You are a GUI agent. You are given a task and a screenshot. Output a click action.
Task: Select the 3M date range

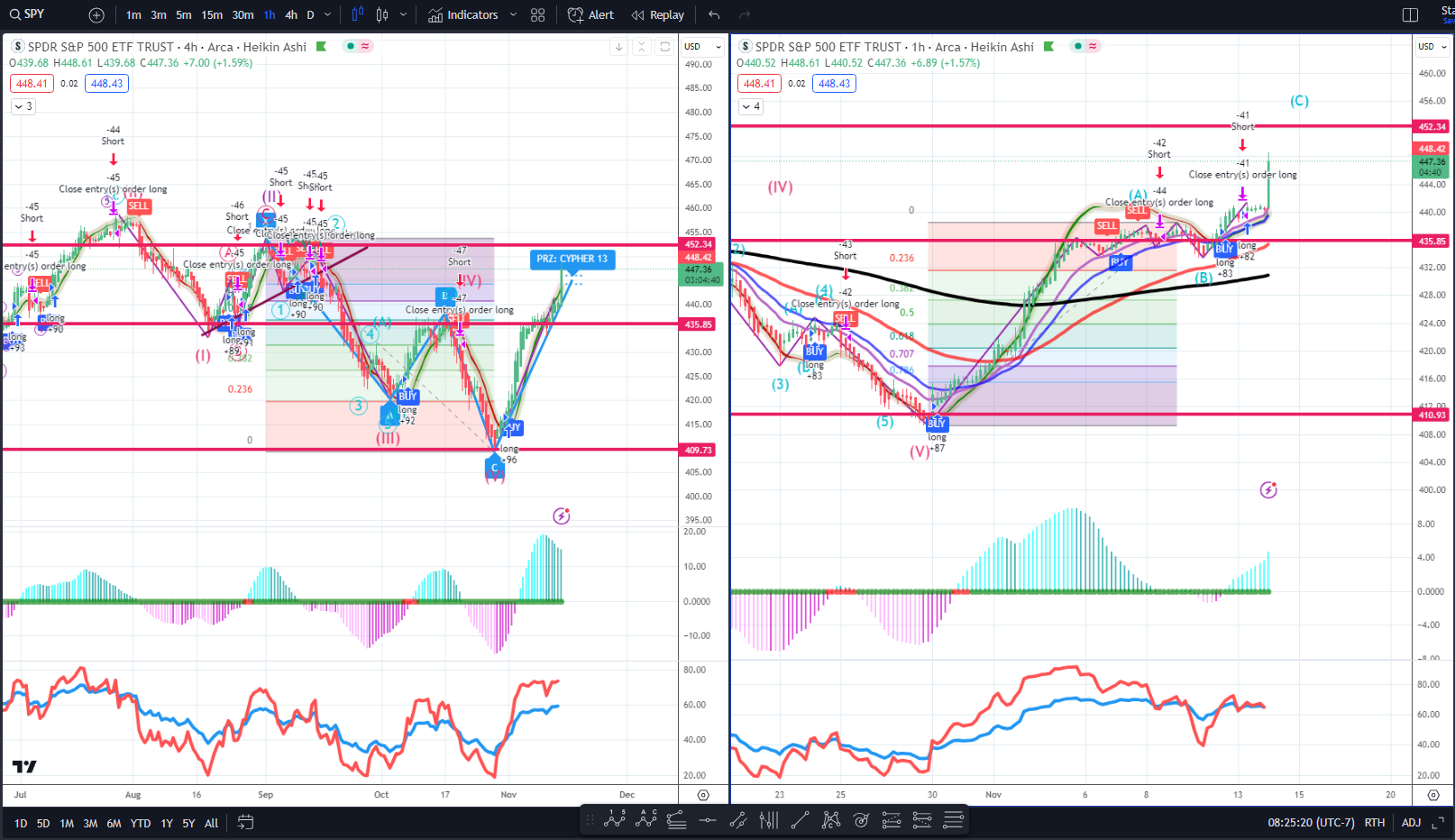tap(90, 824)
